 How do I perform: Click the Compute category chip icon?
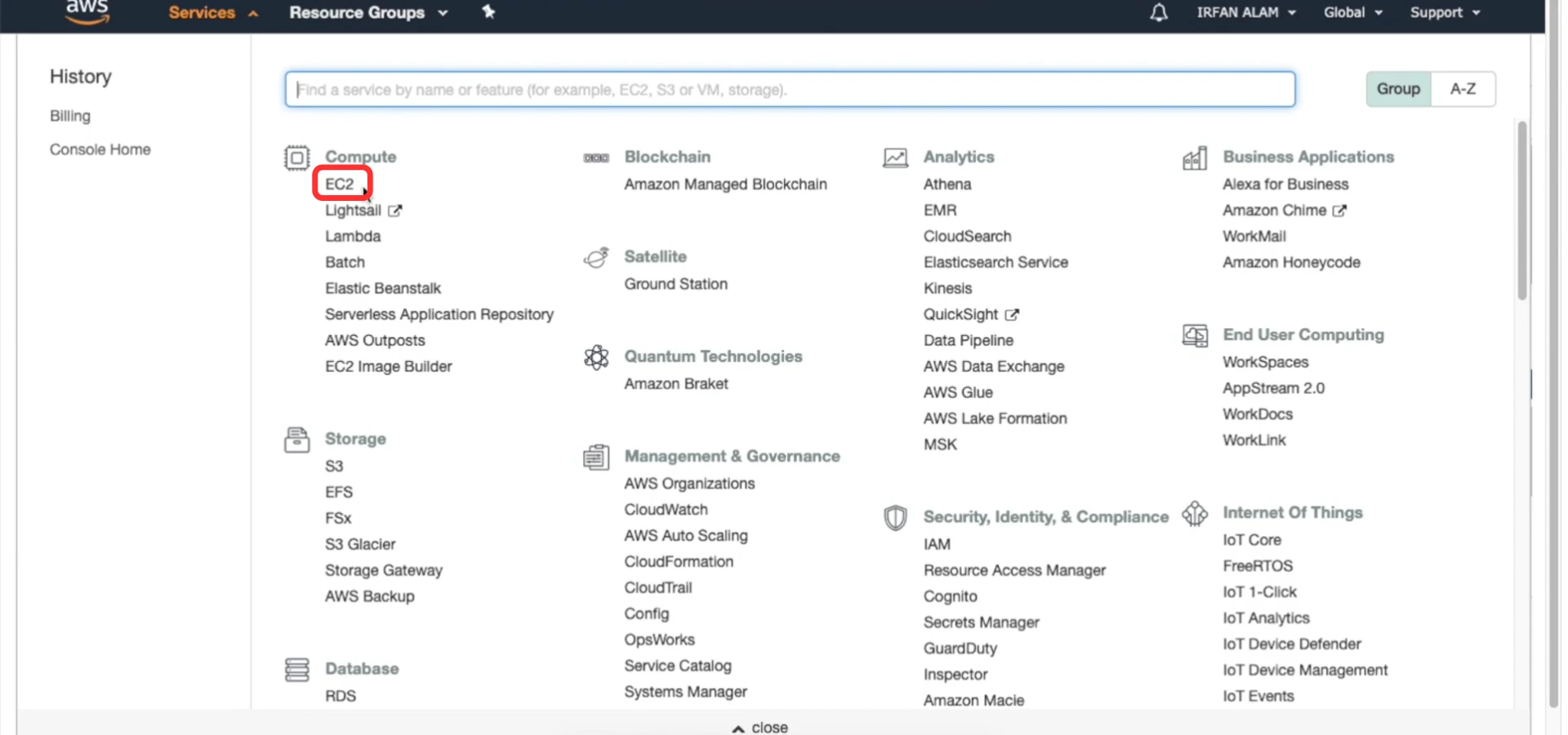click(297, 158)
